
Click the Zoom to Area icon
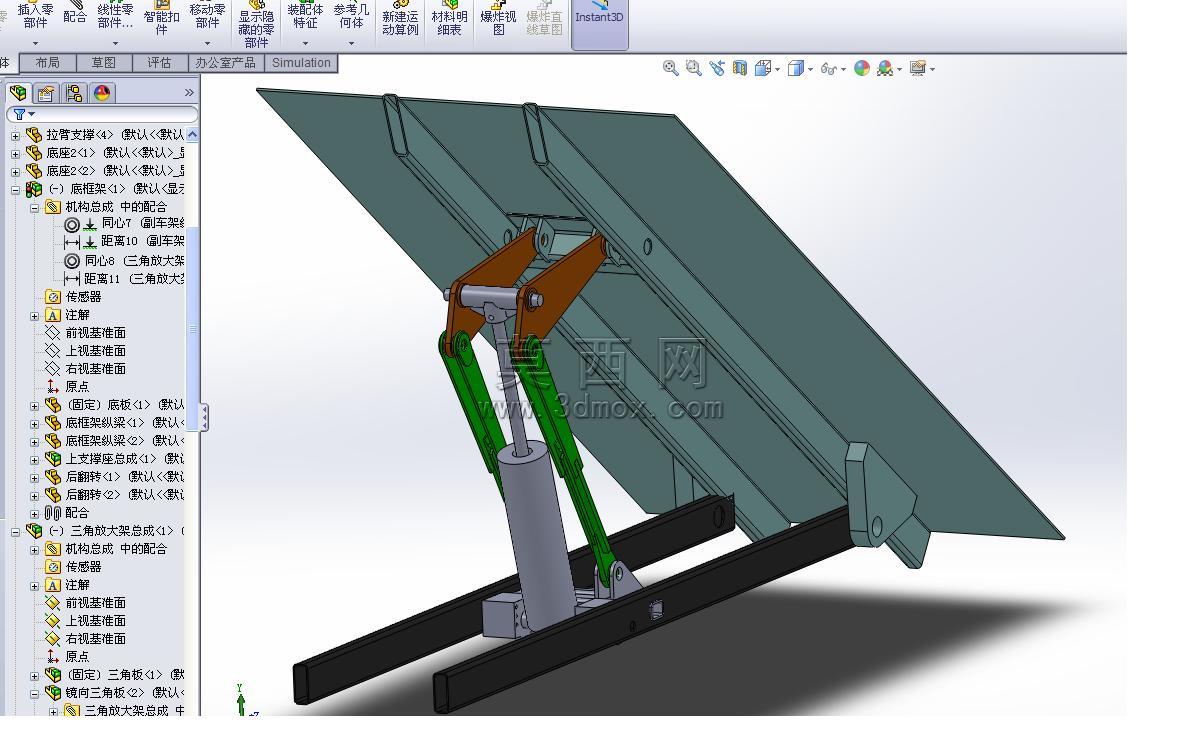694,68
